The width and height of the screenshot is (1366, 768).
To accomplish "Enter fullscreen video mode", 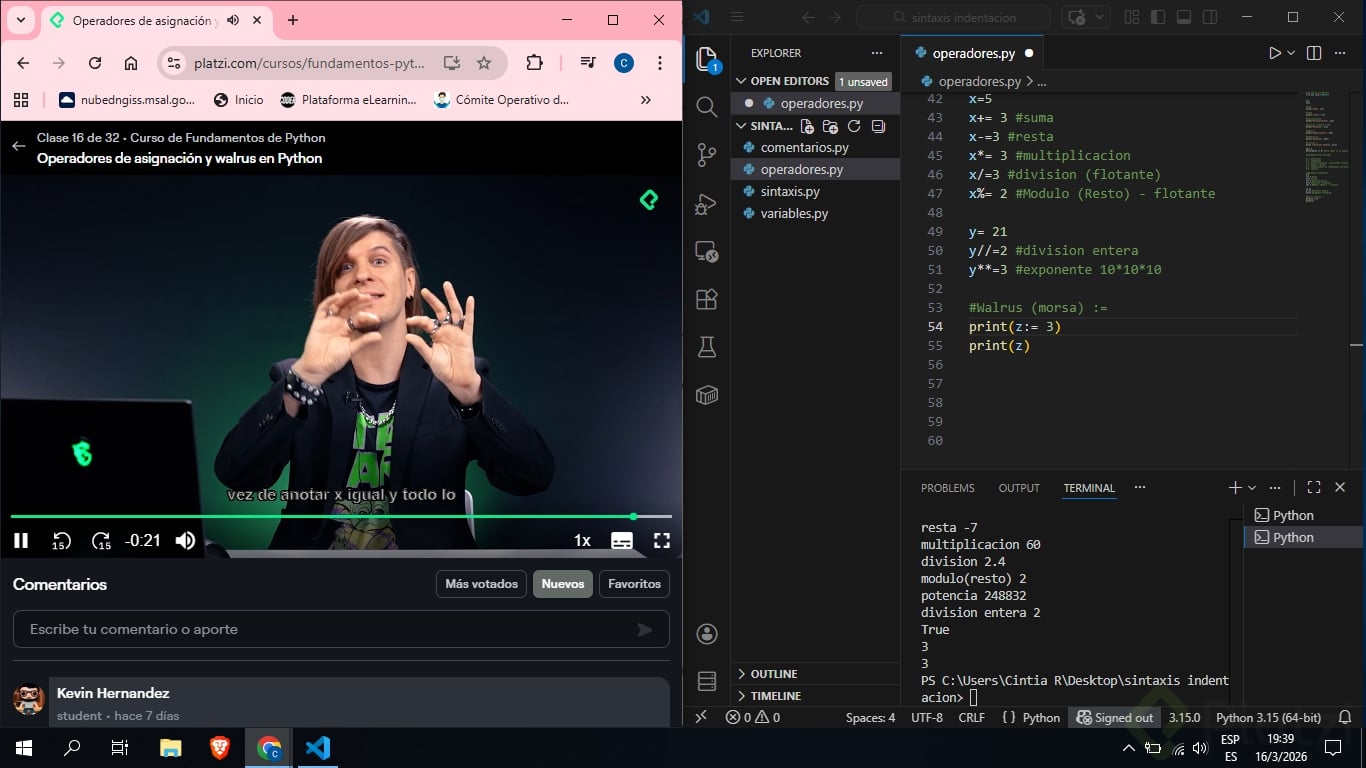I will click(662, 541).
